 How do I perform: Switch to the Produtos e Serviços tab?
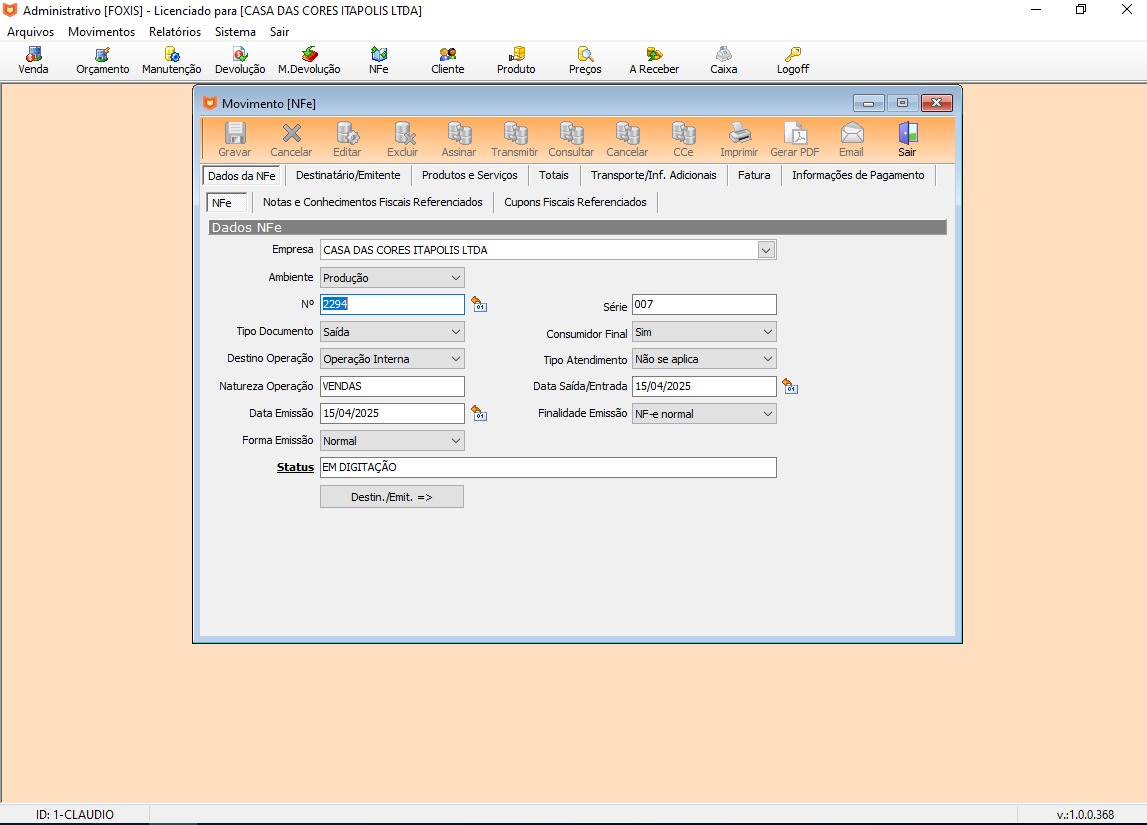pos(469,175)
